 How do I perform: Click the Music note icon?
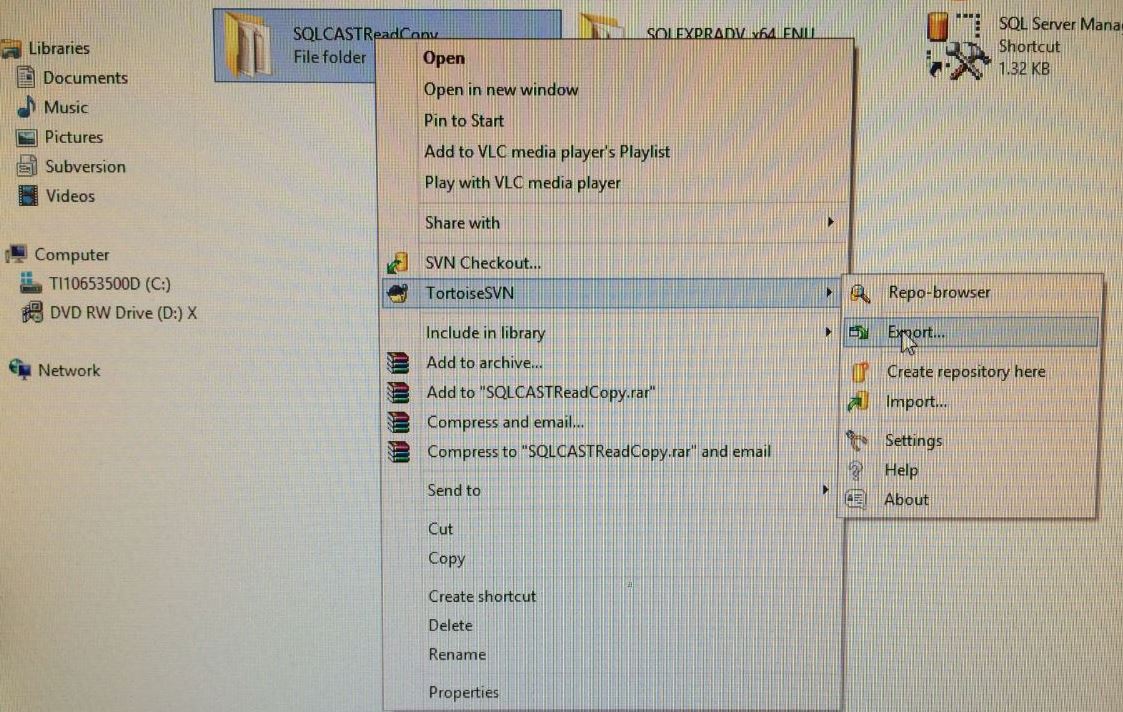point(26,107)
